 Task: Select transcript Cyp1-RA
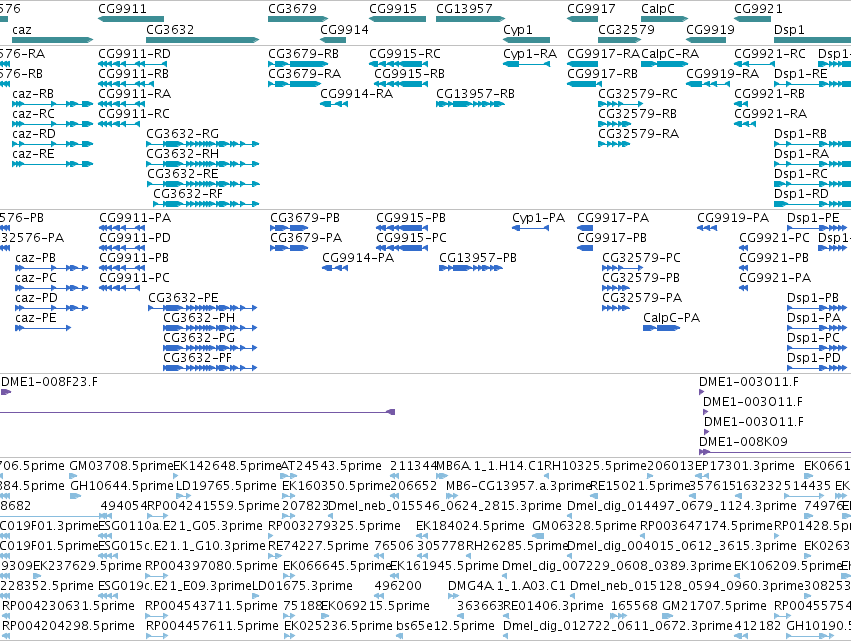530,54
